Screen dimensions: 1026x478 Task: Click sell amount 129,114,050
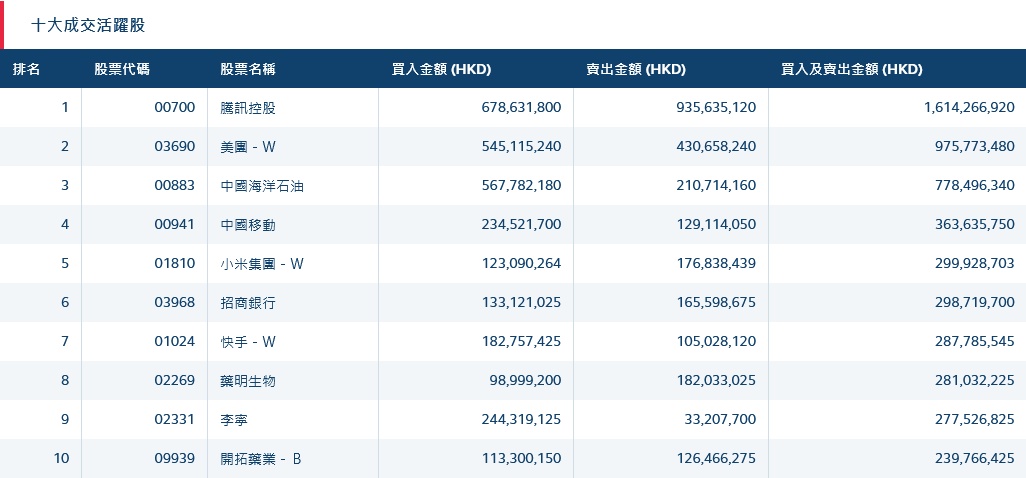pos(716,224)
